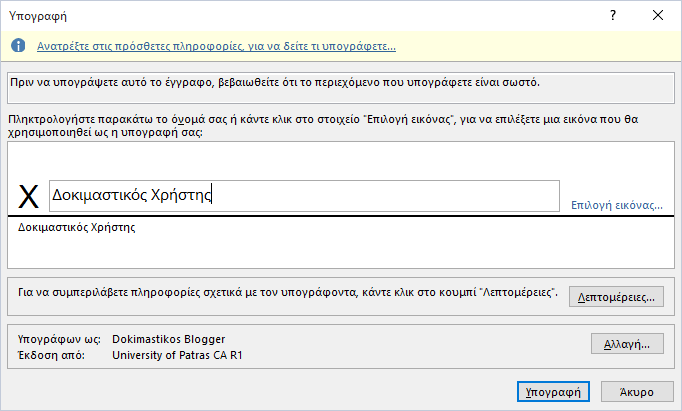The height and width of the screenshot is (411, 682).
Task: Close the Υπογραφή dialog with X
Action: pos(658,15)
